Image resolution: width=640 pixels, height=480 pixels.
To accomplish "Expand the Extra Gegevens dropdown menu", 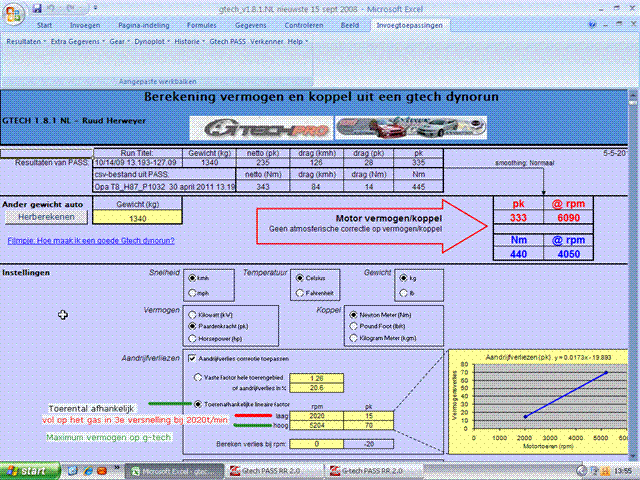I will click(78, 42).
